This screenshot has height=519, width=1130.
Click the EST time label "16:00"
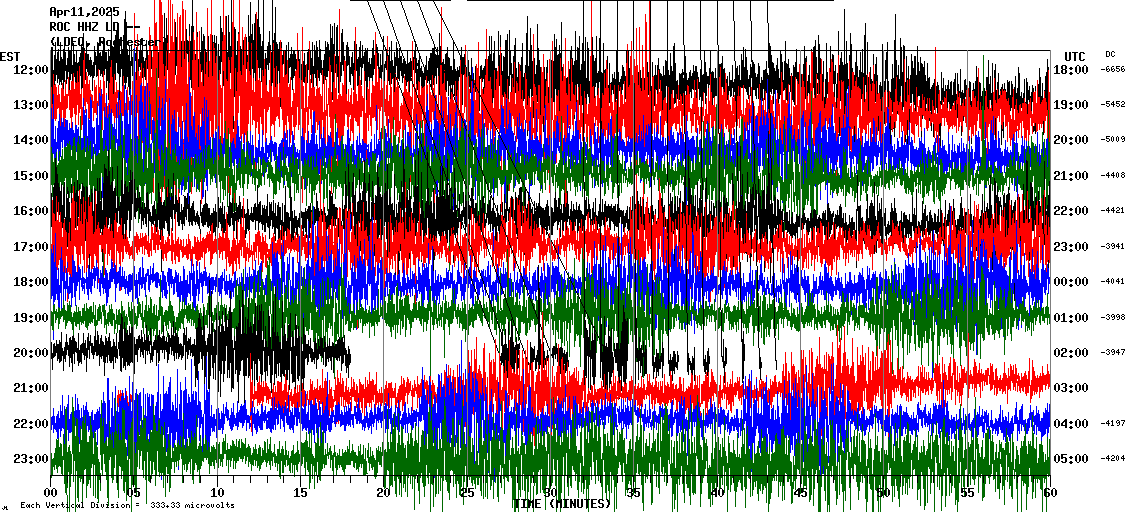(29, 211)
